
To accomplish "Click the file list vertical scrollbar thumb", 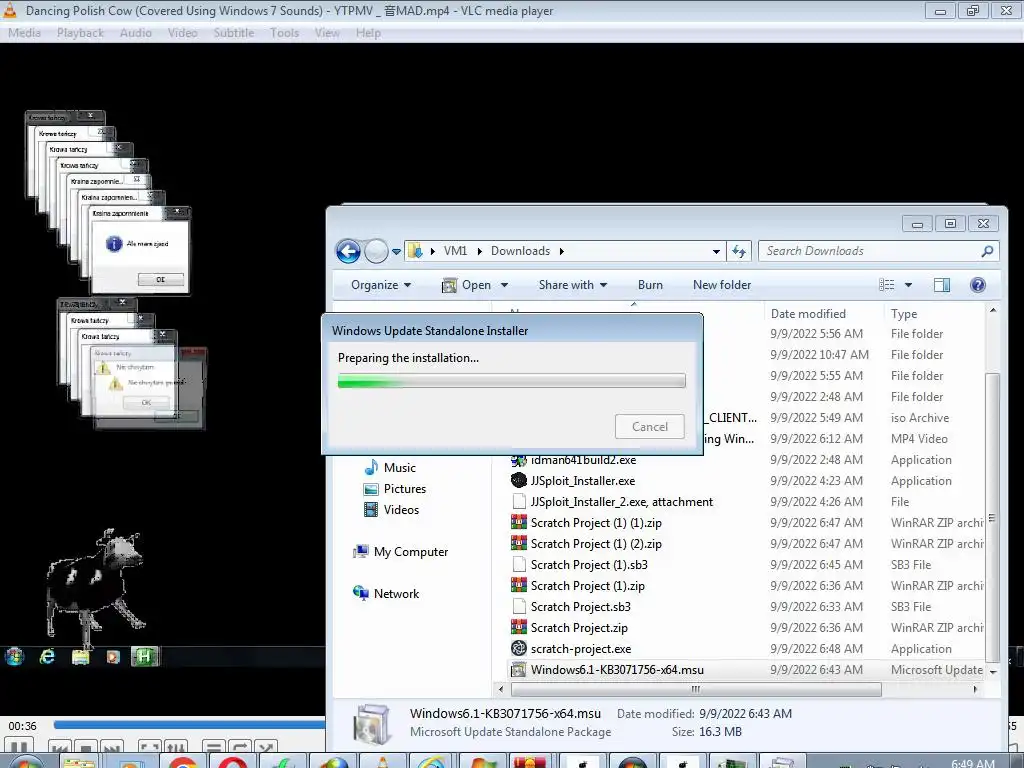I will point(992,517).
